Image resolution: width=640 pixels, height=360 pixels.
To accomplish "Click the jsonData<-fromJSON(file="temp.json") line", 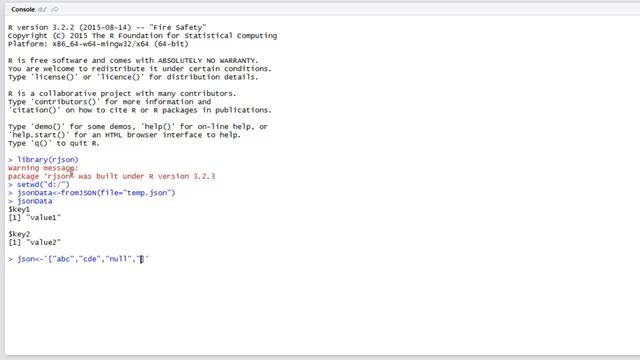I will point(91,193).
